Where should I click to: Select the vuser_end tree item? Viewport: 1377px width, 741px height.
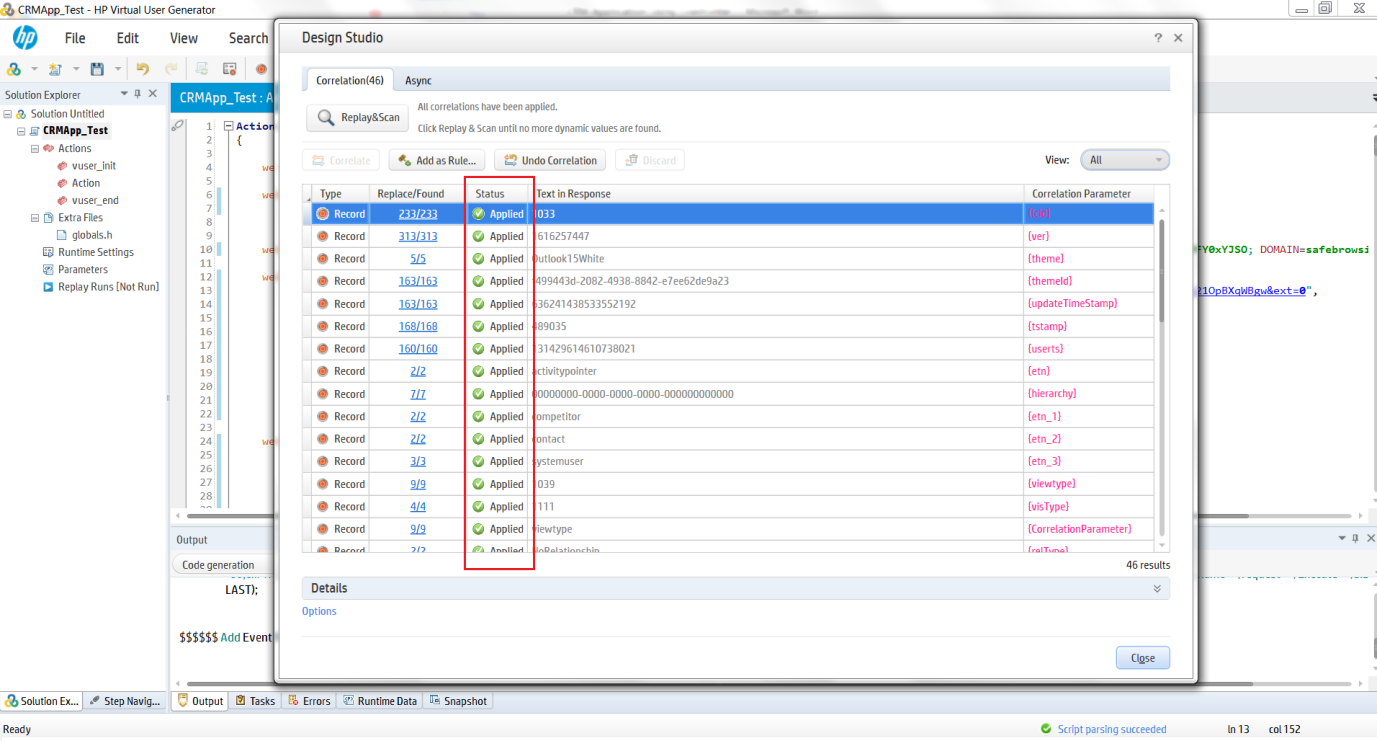[95, 200]
